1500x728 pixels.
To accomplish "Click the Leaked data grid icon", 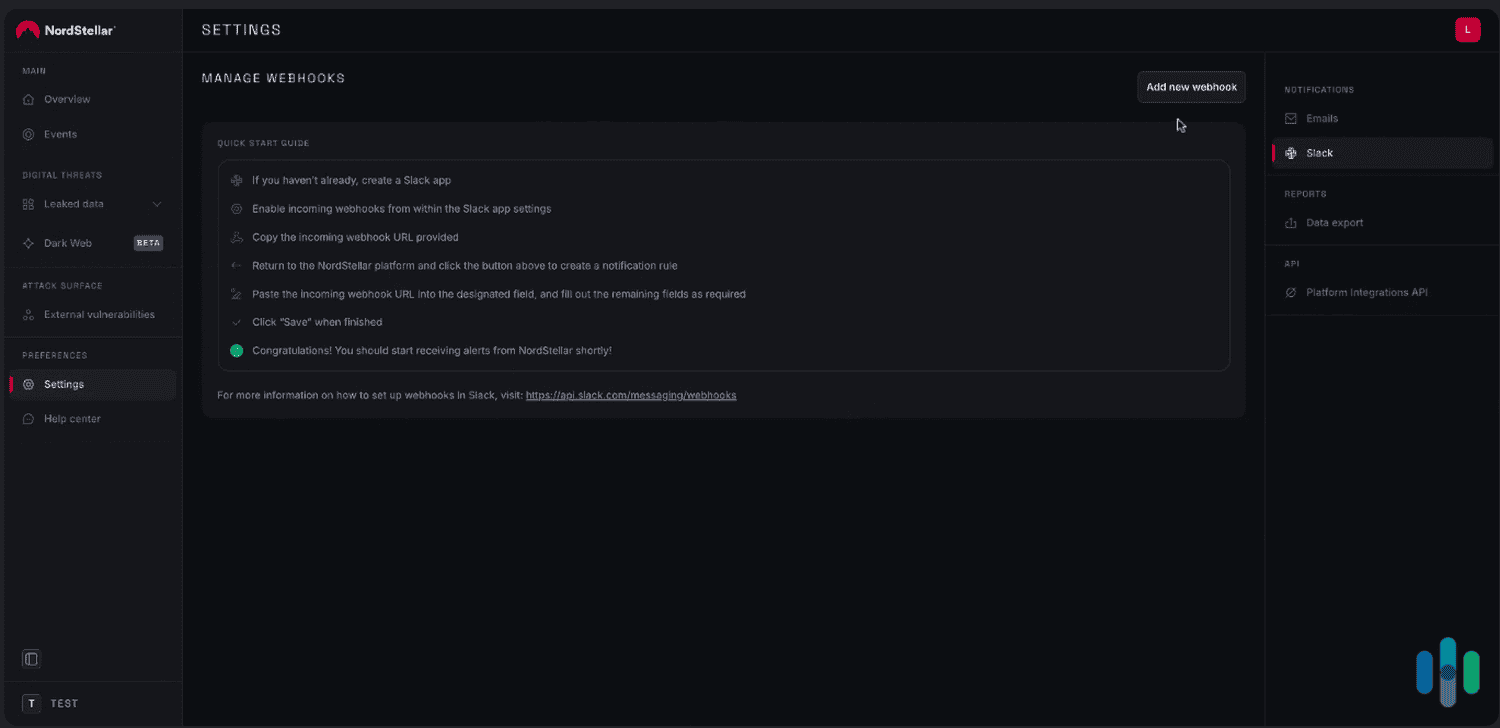I will click(x=28, y=204).
